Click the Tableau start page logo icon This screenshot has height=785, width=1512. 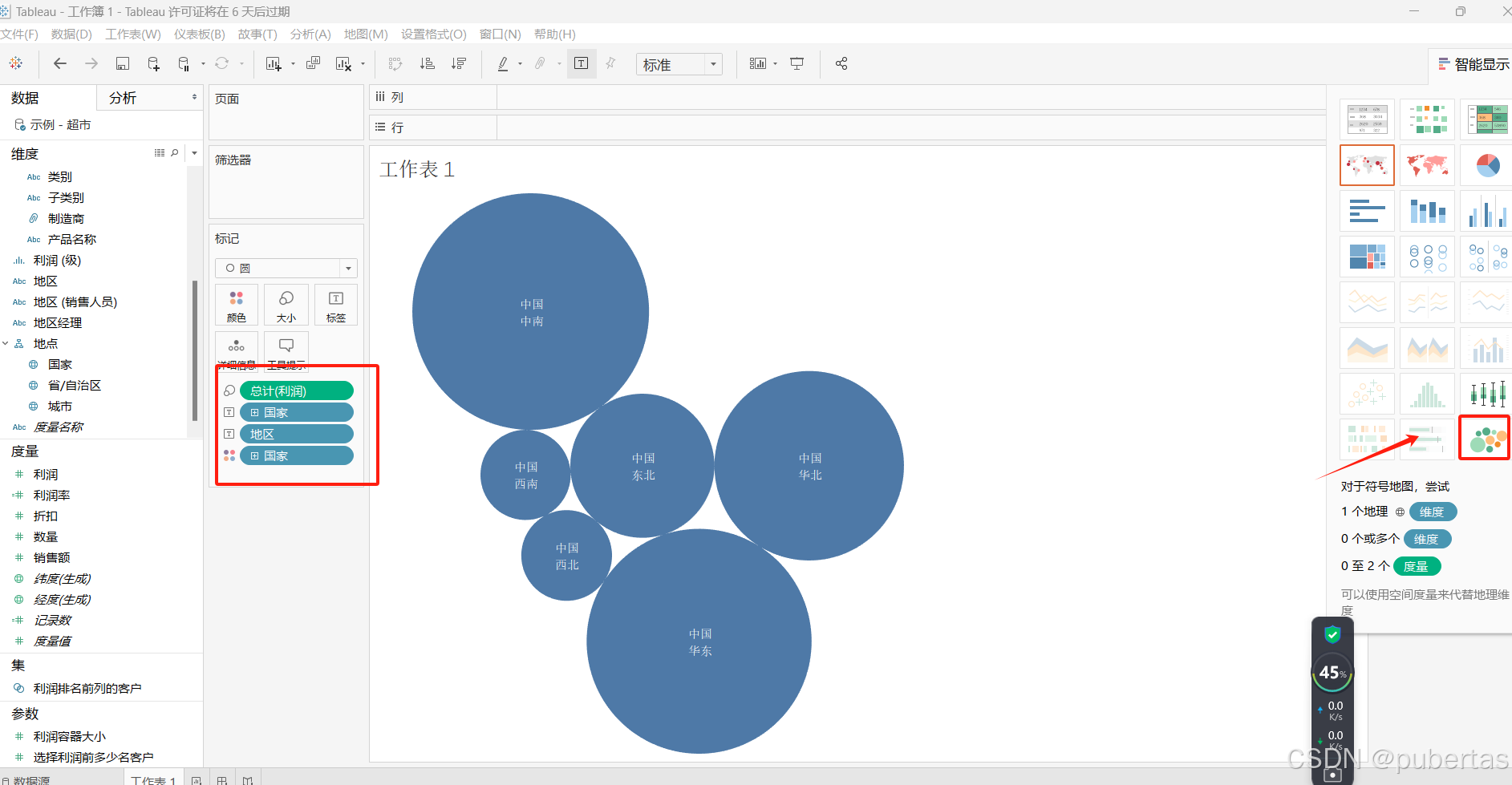click(x=16, y=63)
